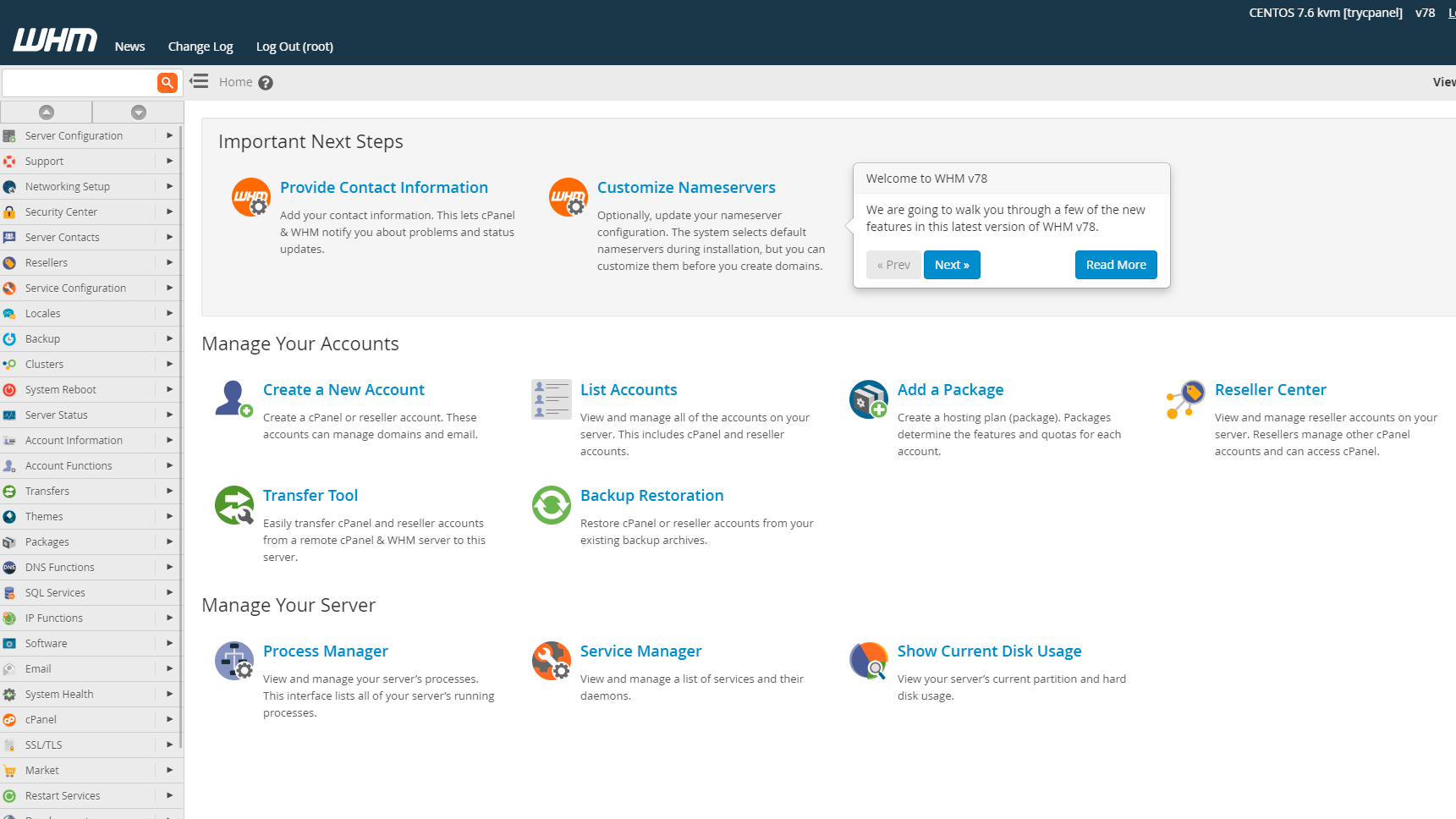The width and height of the screenshot is (1456, 819).
Task: Open the News menu item
Action: pos(129,47)
